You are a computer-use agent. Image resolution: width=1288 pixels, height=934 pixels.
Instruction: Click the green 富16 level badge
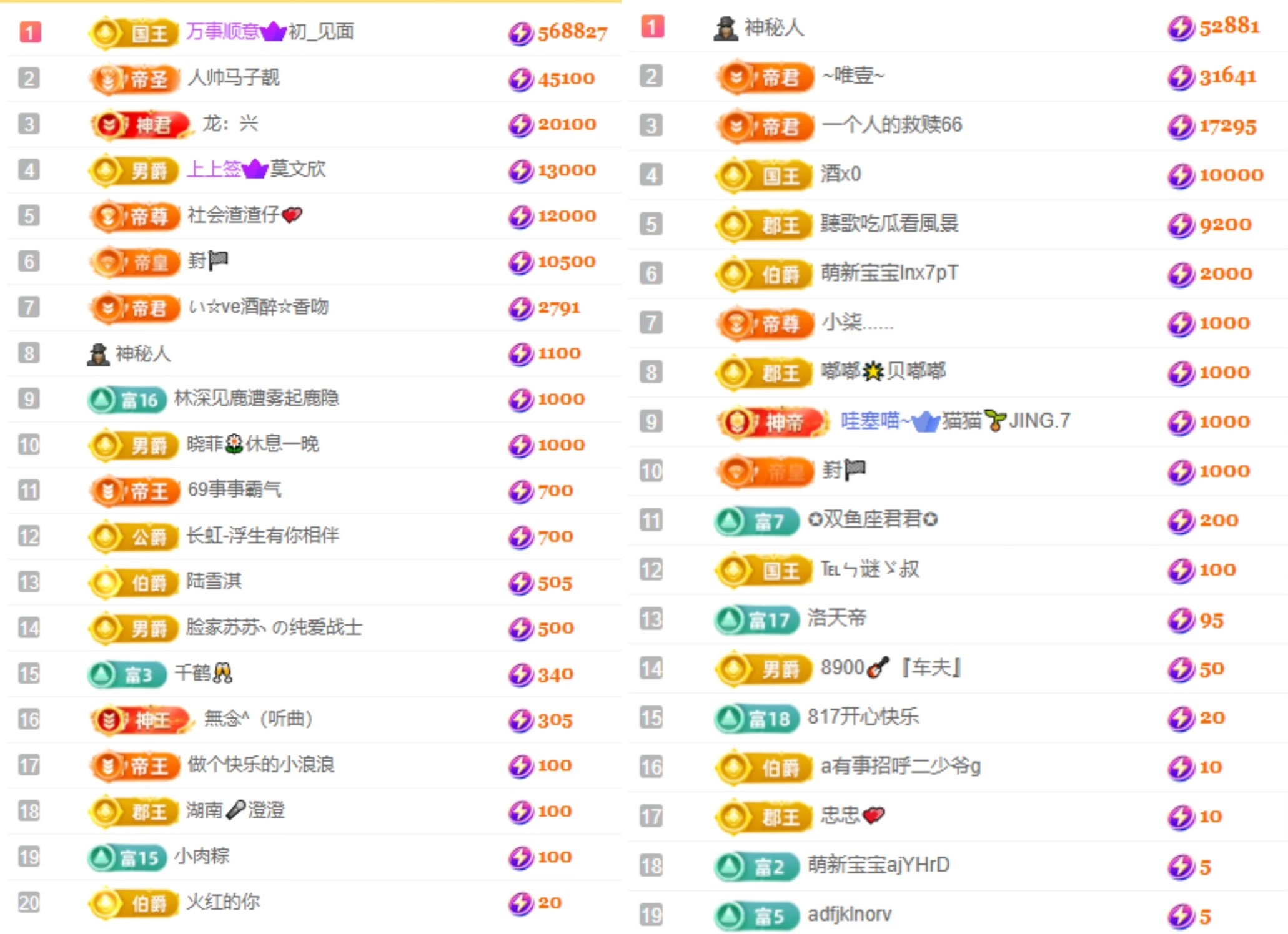[x=127, y=400]
